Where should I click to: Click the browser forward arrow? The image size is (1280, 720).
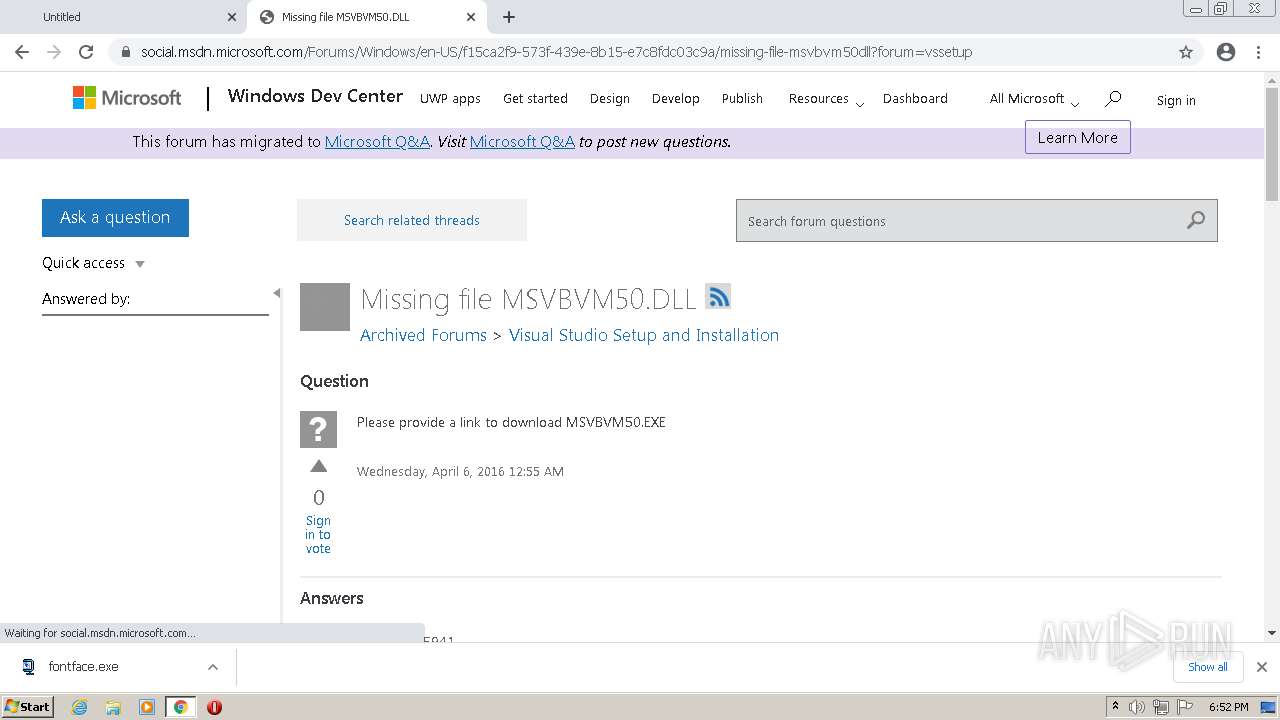tap(54, 52)
